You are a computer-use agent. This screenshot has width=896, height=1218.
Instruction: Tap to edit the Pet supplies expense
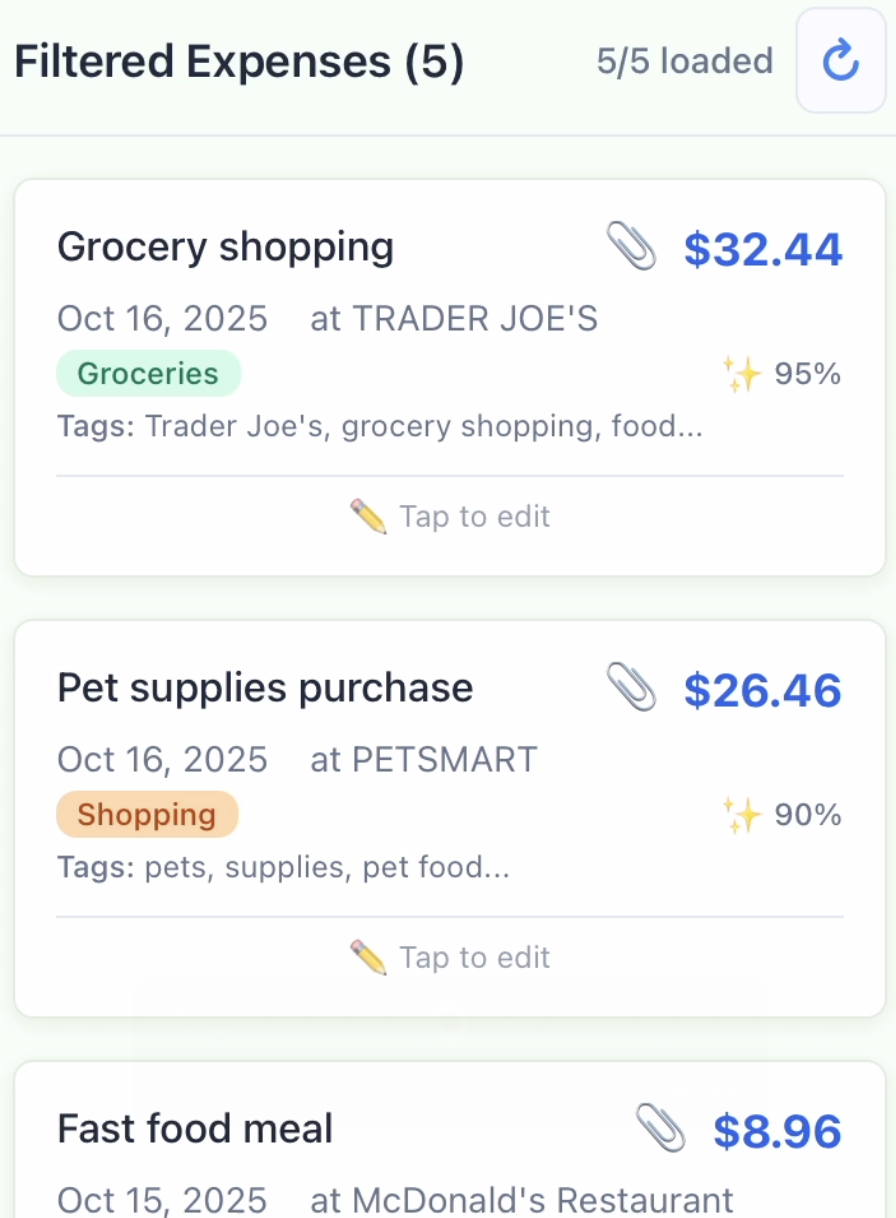(475, 958)
